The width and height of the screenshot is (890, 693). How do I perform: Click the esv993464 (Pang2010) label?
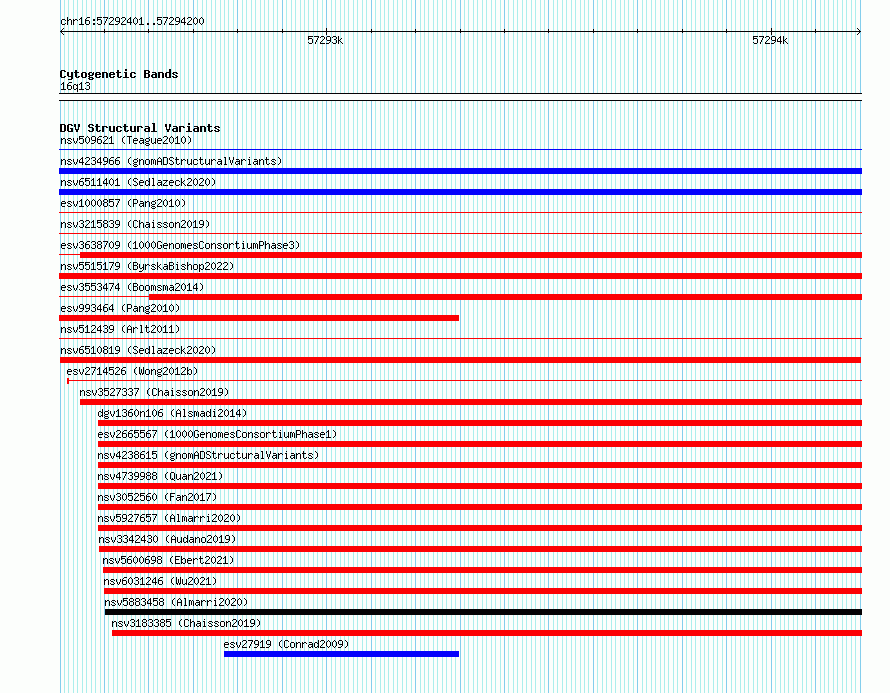pyautogui.click(x=120, y=308)
